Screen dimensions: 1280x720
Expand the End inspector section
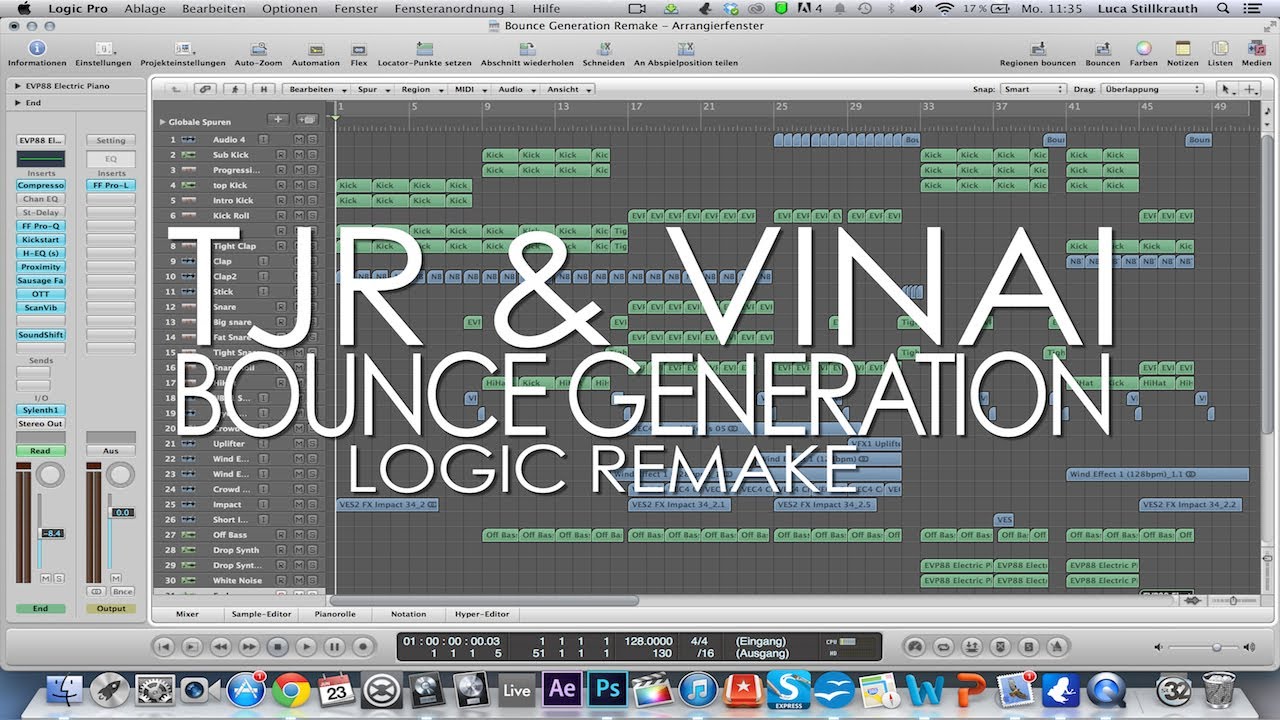click(18, 102)
